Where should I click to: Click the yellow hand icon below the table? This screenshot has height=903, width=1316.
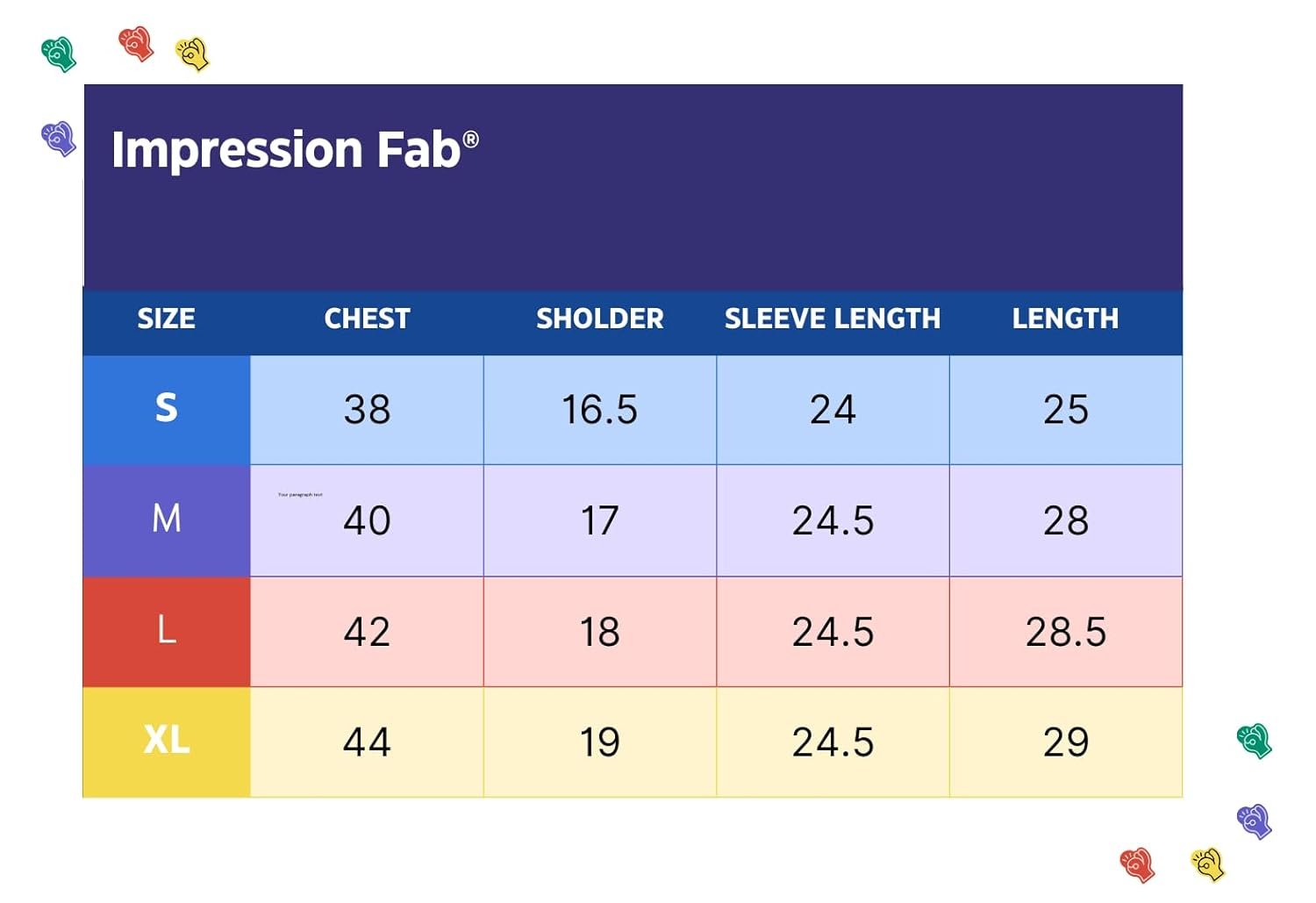pyautogui.click(x=1208, y=864)
